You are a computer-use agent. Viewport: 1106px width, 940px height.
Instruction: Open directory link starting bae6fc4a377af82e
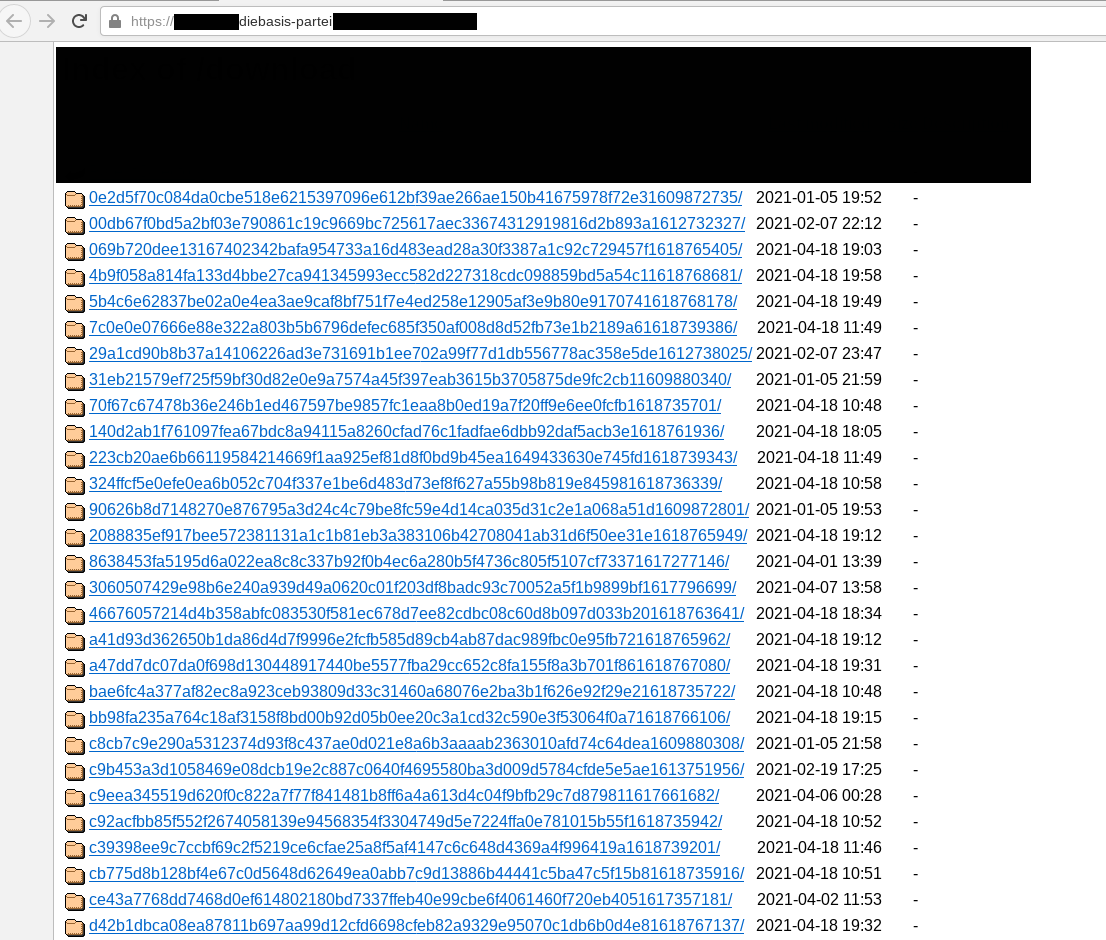pyautogui.click(x=412, y=692)
